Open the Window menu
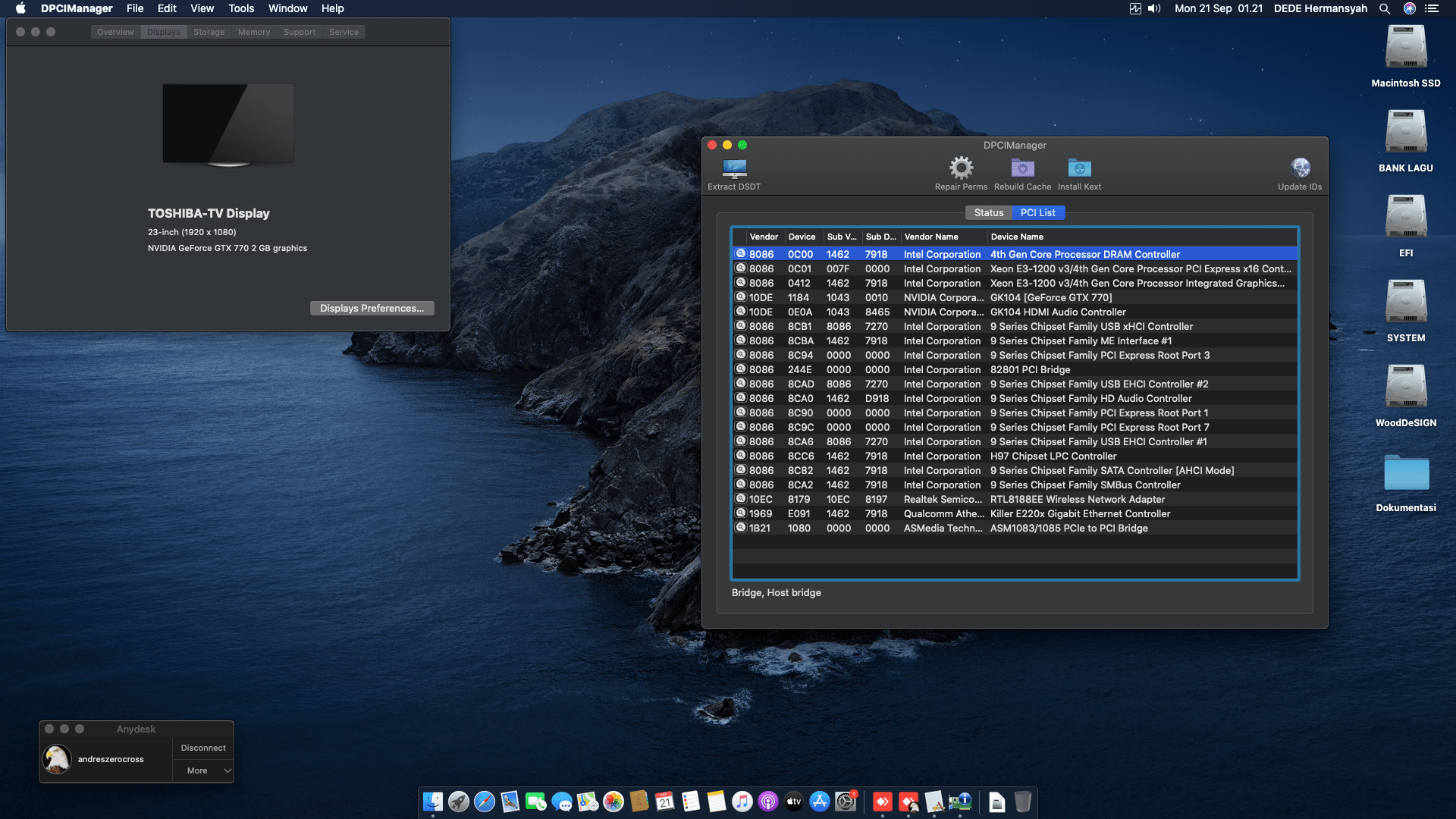Image resolution: width=1456 pixels, height=819 pixels. tap(287, 8)
